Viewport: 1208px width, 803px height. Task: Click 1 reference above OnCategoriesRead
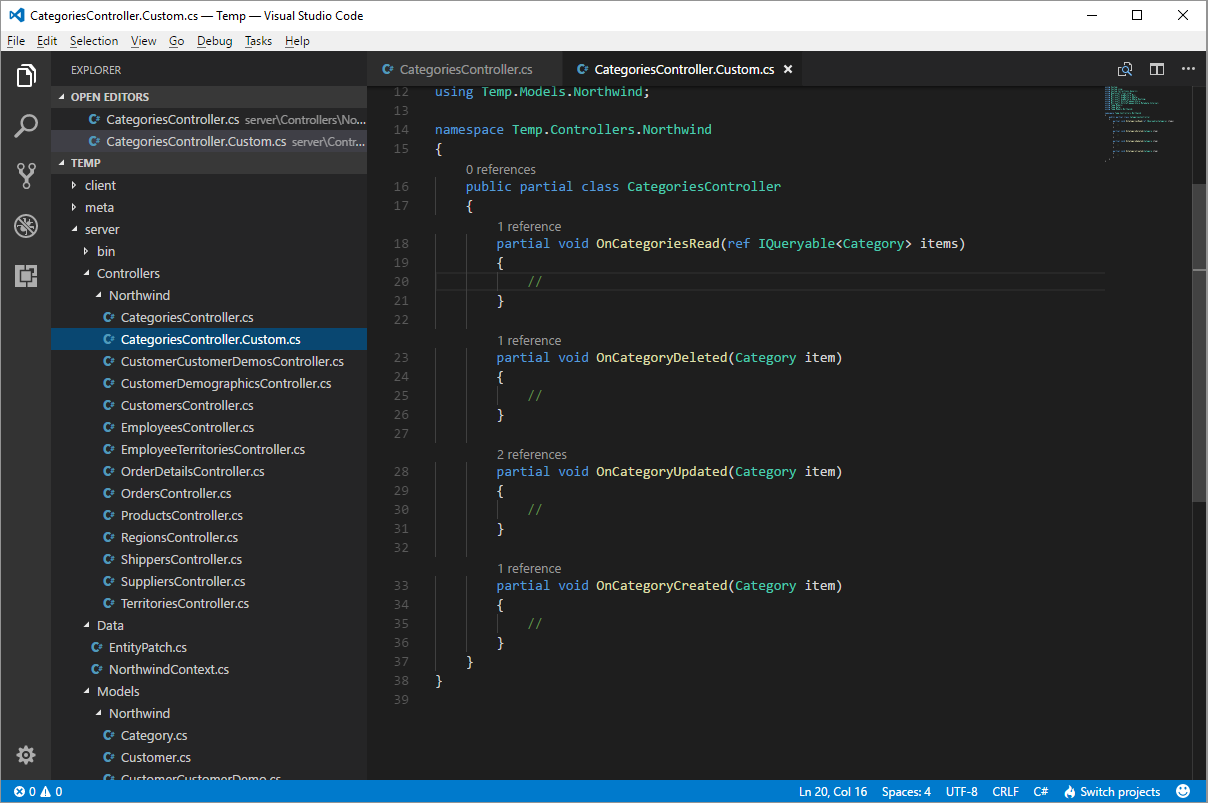click(x=529, y=226)
